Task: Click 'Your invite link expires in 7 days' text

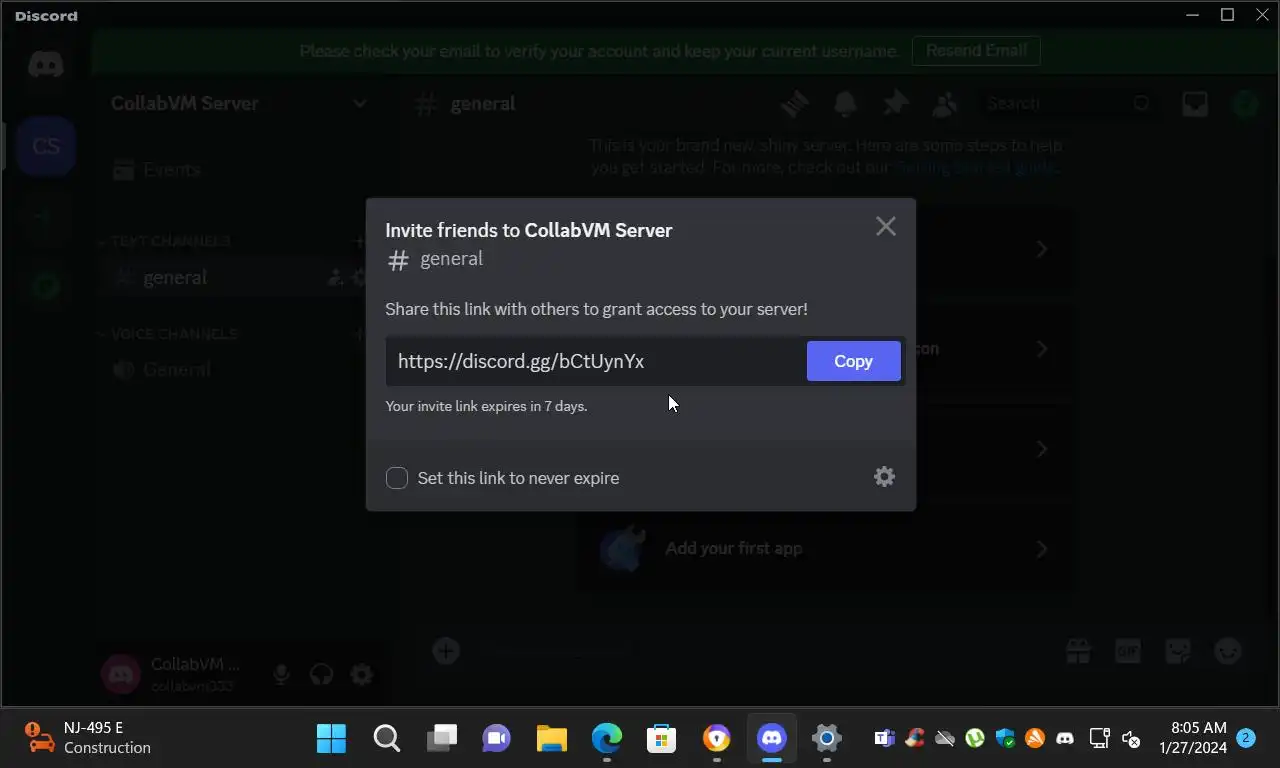Action: pyautogui.click(x=486, y=406)
